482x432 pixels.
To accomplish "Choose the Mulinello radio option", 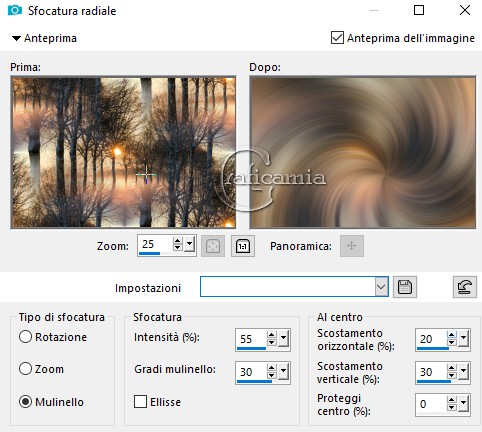I will [x=25, y=402].
